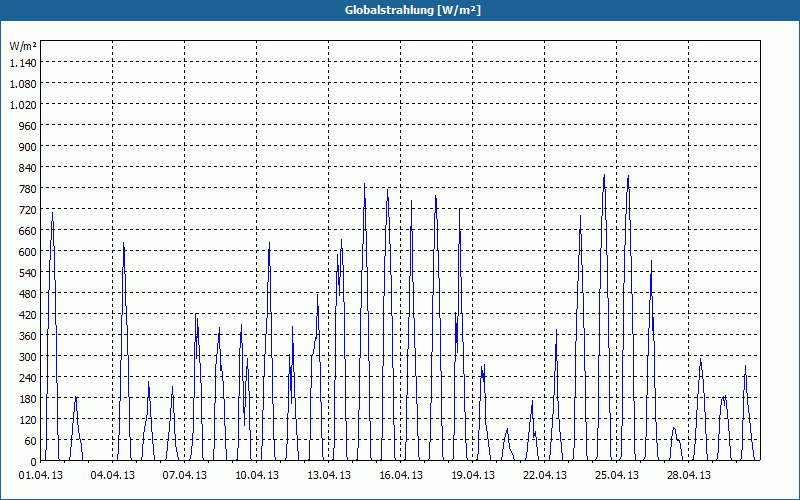800x500 pixels.
Task: Click the 420 y-axis label
Action: click(x=29, y=315)
